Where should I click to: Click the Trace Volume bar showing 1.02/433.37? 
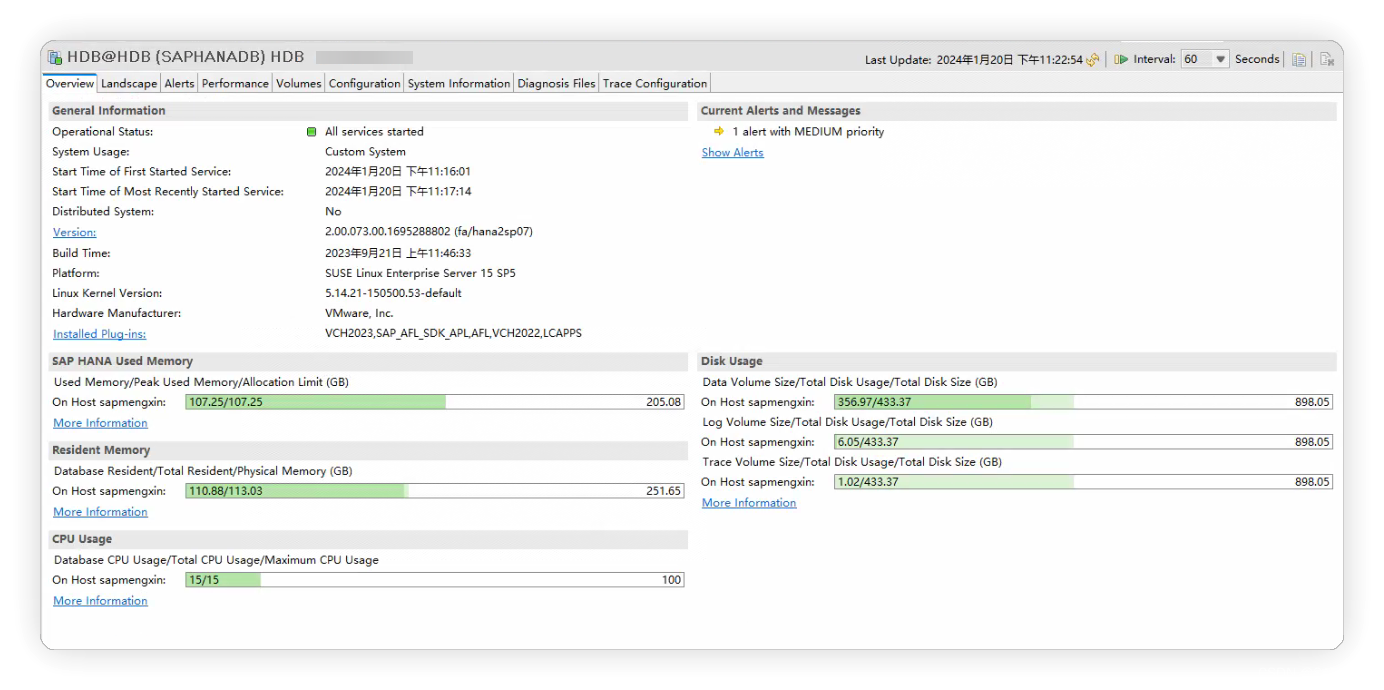coord(1083,482)
